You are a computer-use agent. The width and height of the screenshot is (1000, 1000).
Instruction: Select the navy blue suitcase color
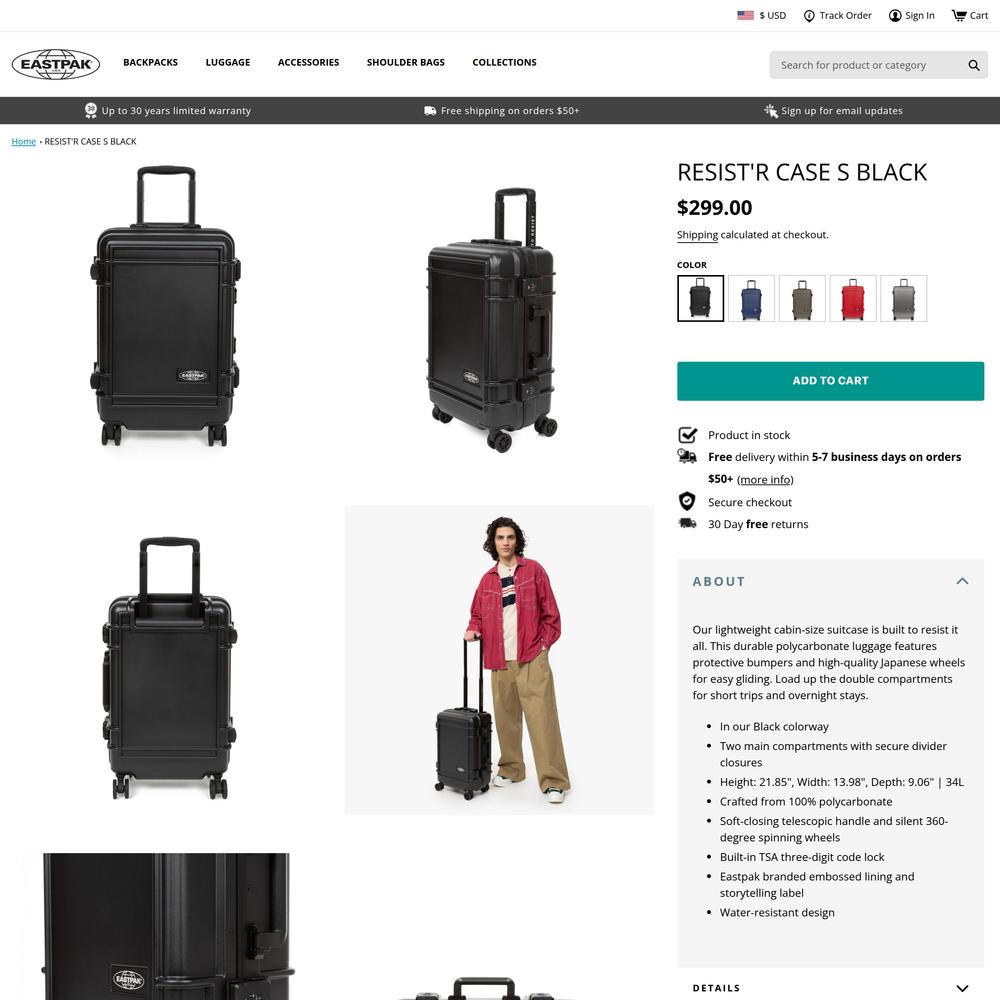pyautogui.click(x=751, y=298)
